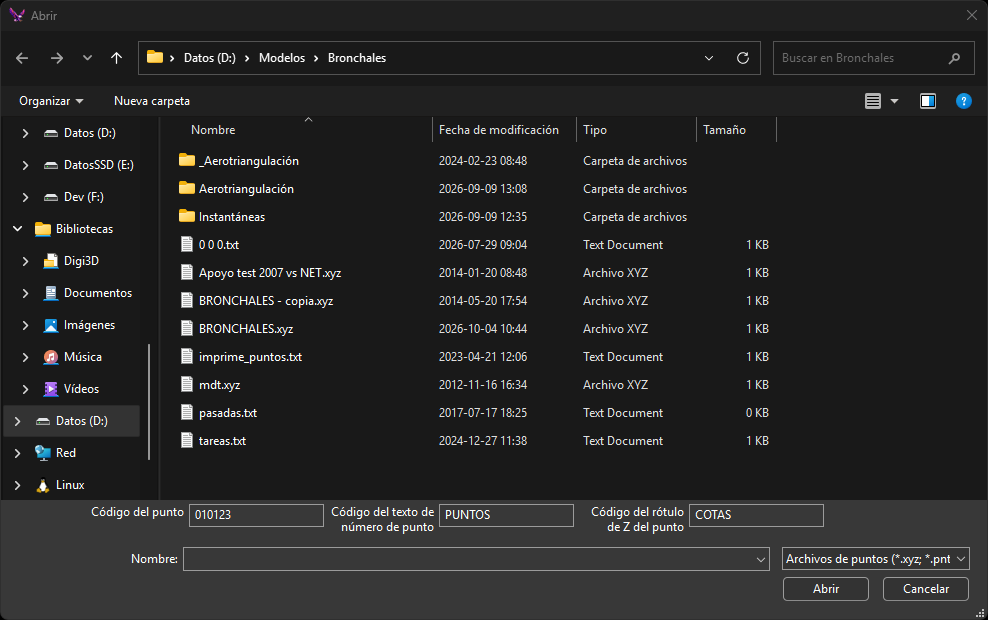This screenshot has width=988, height=620.
Task: Collapse the Bibliotecas tree node
Action: click(18, 229)
